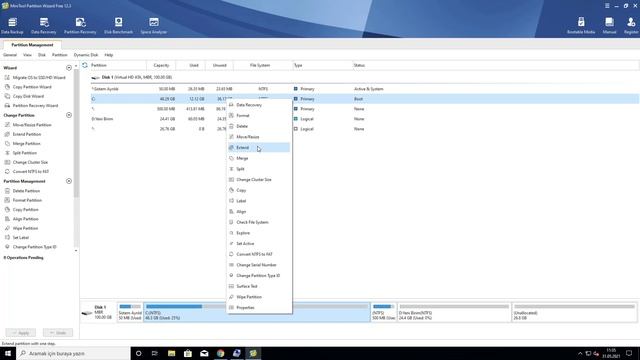Viewport: 640px width, 360px height.
Task: Create Bootable Media
Action: (x=581, y=26)
